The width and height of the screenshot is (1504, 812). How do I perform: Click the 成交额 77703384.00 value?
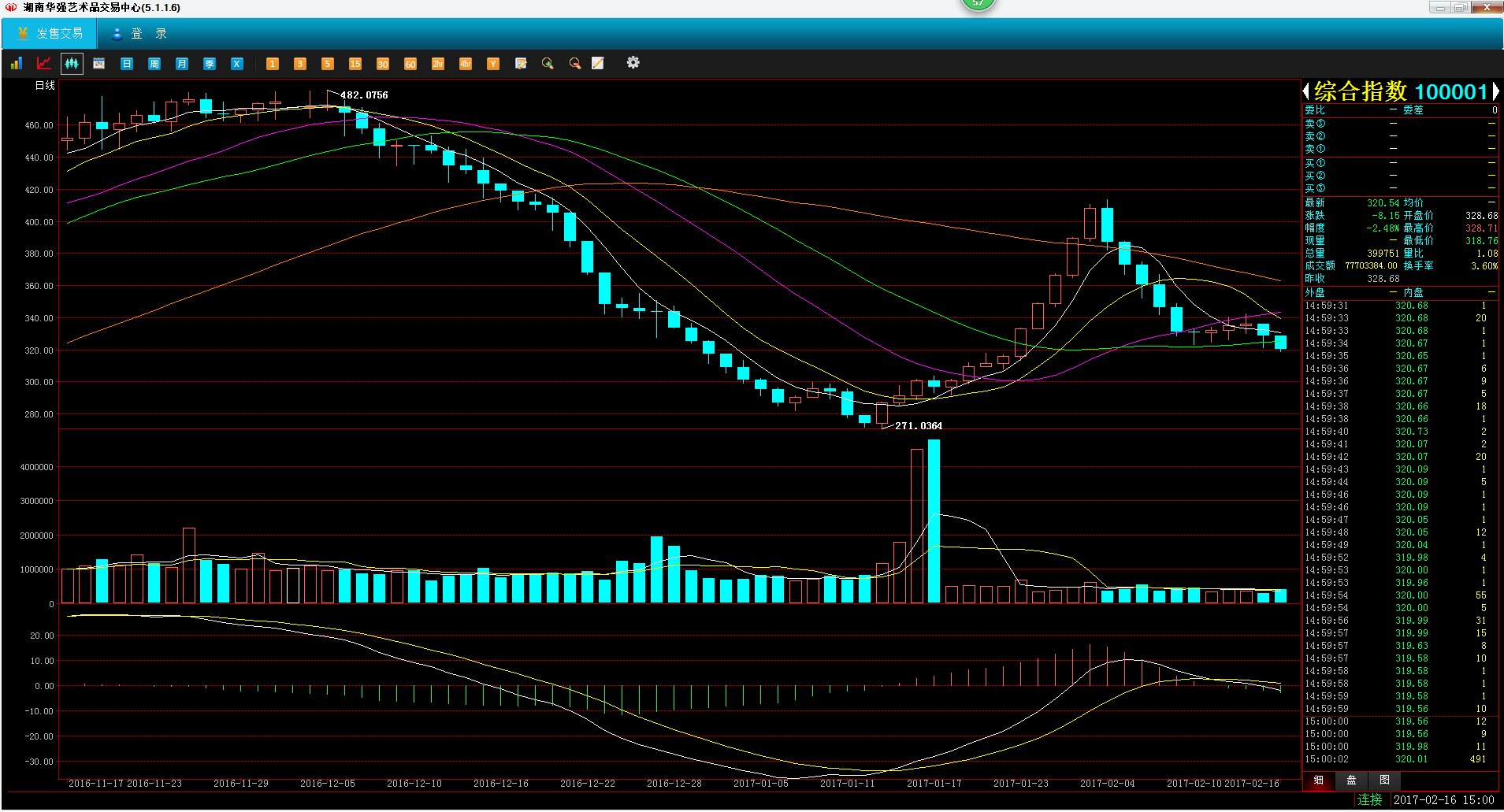pyautogui.click(x=1371, y=266)
